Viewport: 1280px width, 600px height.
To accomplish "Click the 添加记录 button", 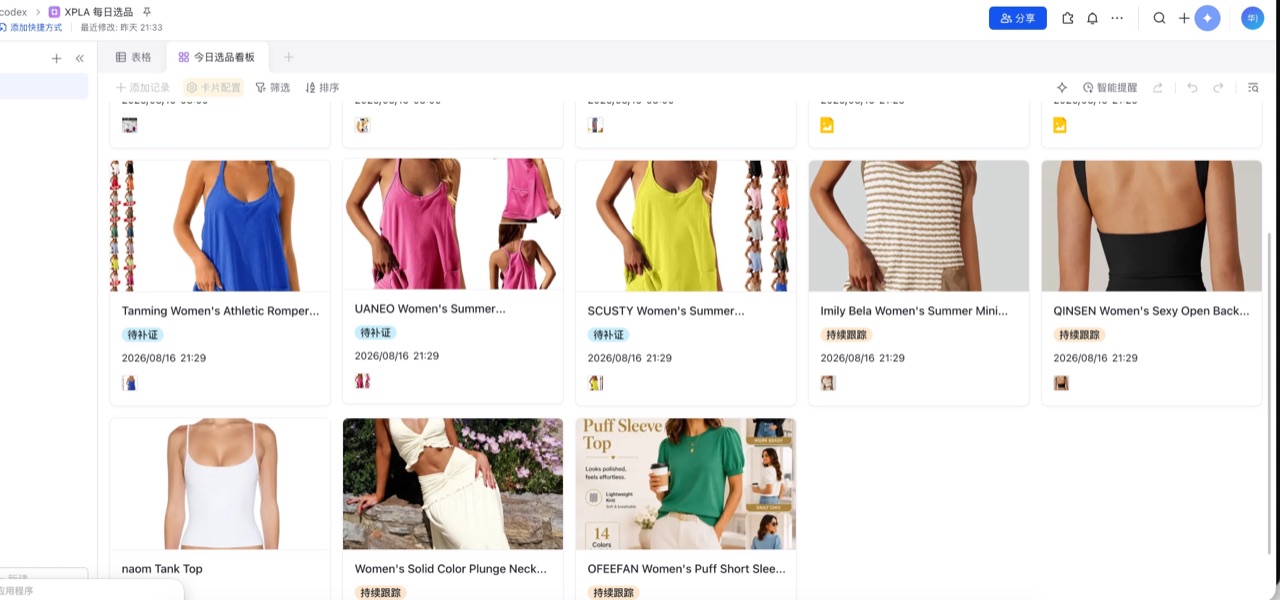I will pos(142,88).
